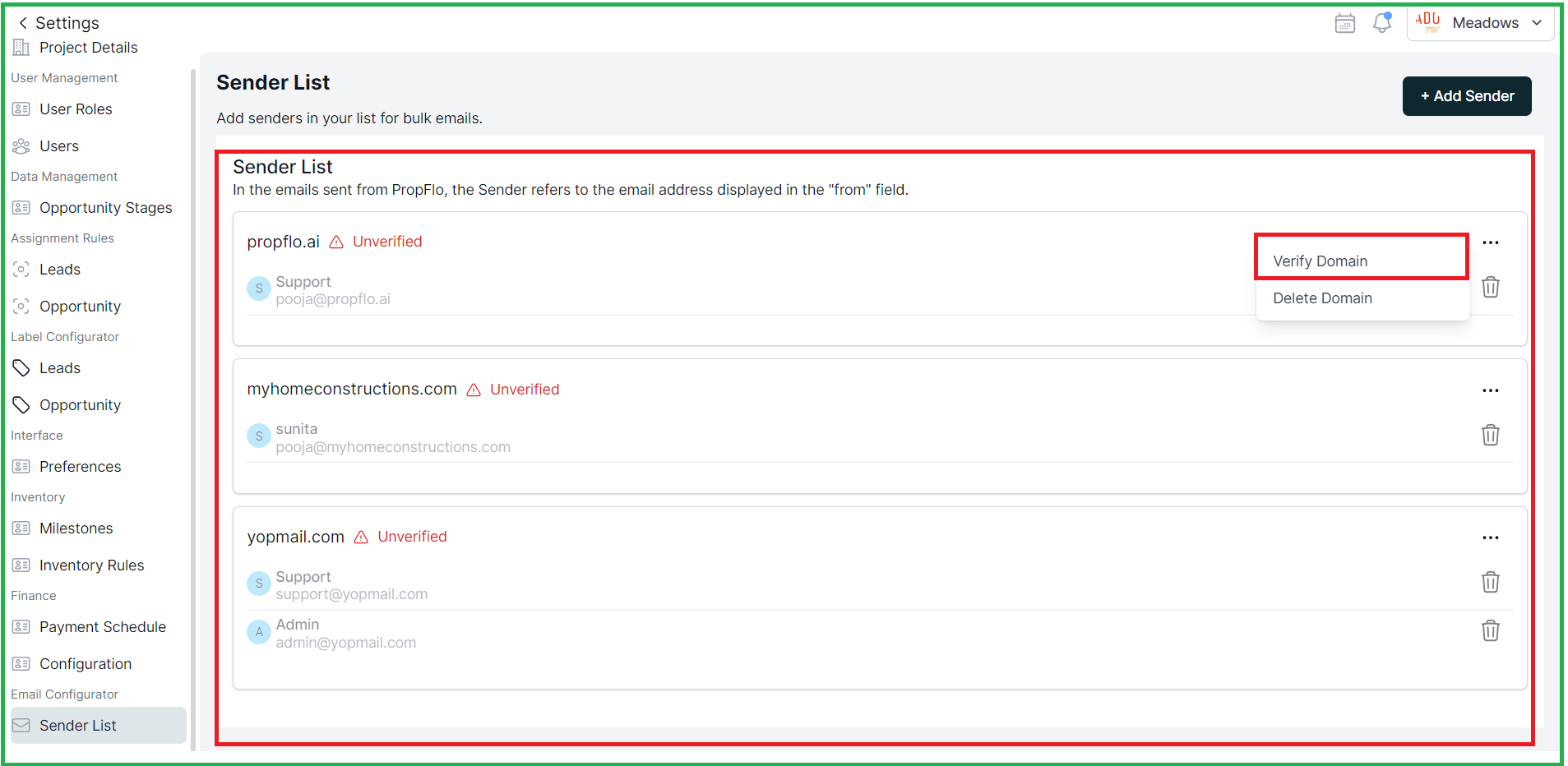Click the warning icon beside propflo.ai
This screenshot has width=1568, height=766.
(336, 242)
